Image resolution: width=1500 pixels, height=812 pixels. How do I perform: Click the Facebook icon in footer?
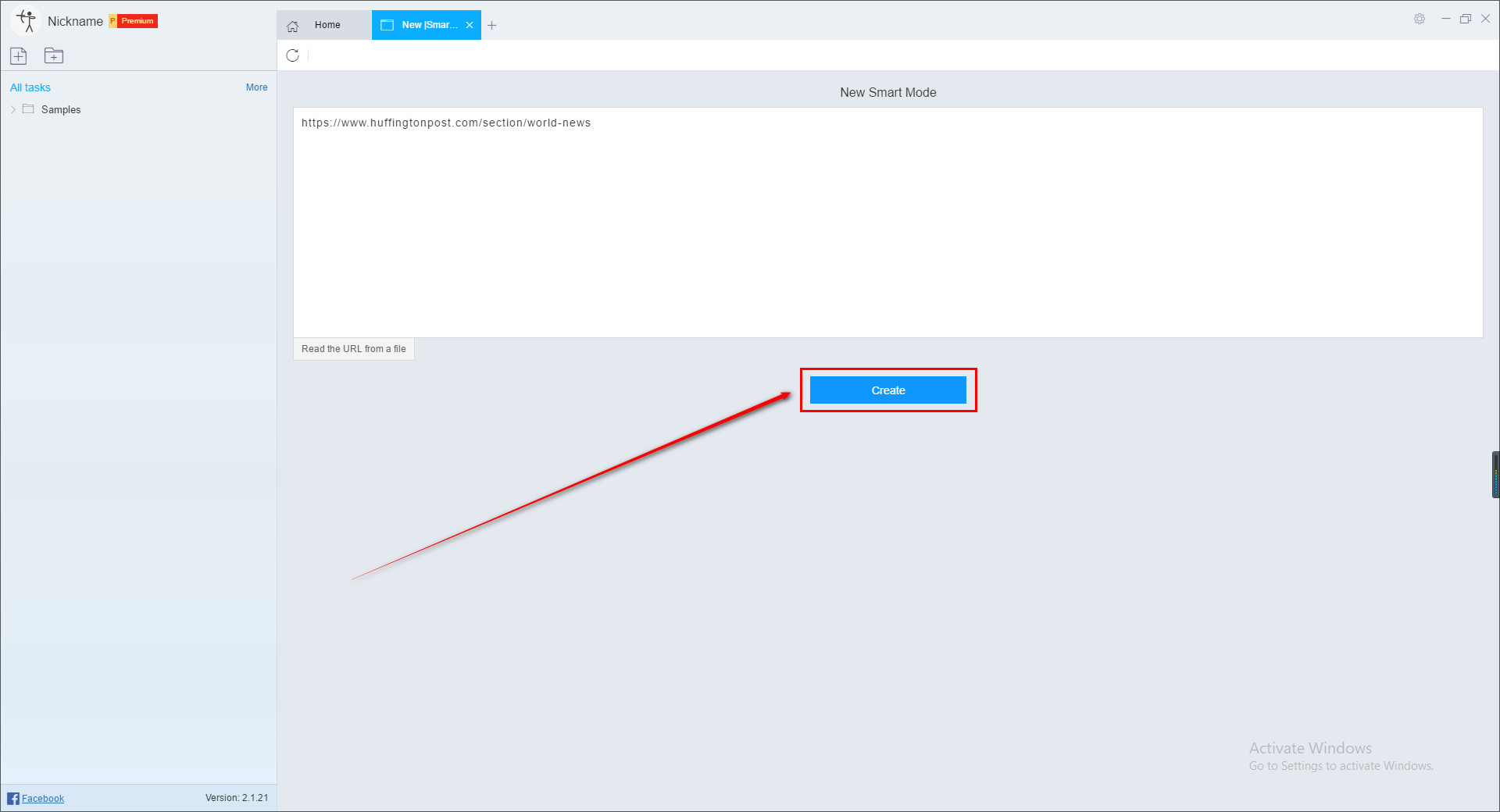pyautogui.click(x=12, y=798)
